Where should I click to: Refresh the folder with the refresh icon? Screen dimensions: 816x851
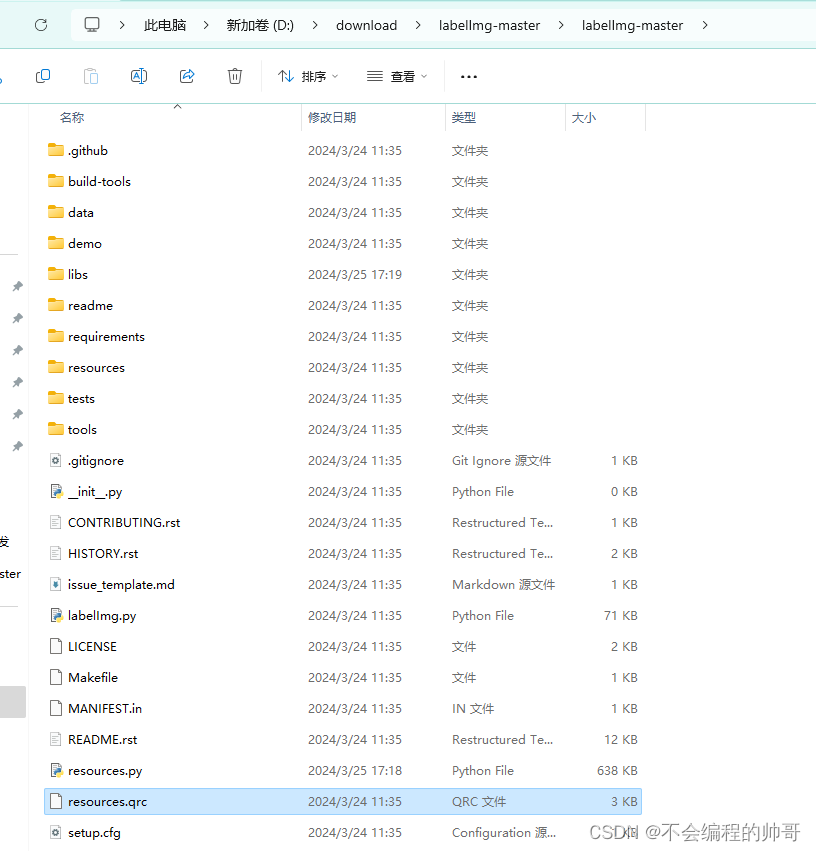tap(40, 24)
